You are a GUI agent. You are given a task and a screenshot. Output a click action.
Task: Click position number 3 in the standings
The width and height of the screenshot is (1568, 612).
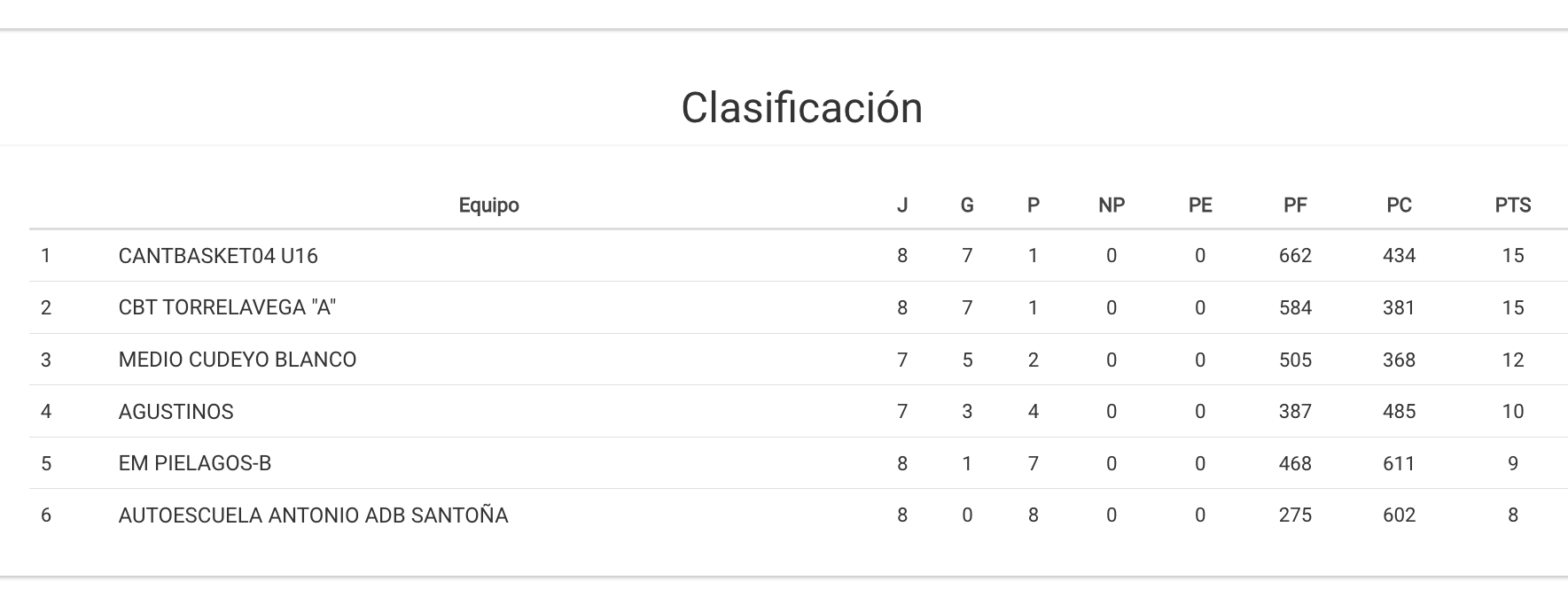[46, 360]
